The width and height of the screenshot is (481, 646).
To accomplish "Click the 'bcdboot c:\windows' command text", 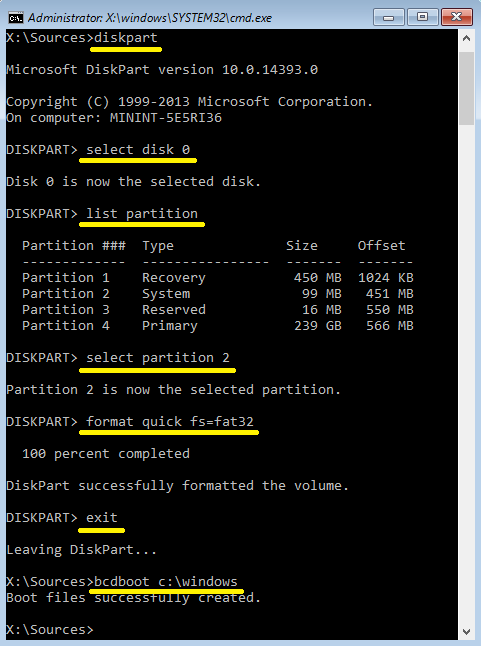I will 166,581.
